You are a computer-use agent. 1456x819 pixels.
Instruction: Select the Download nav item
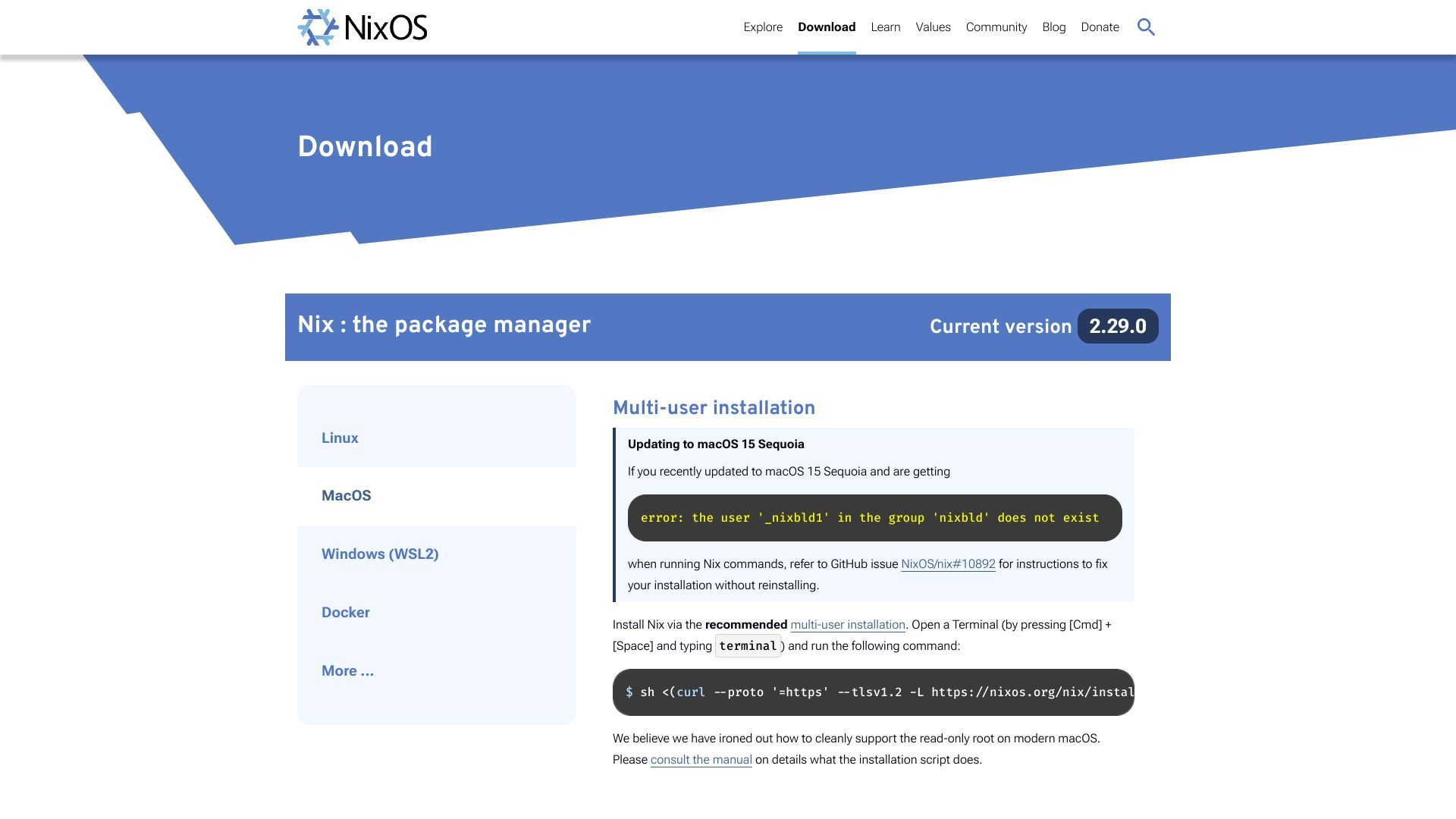point(827,27)
